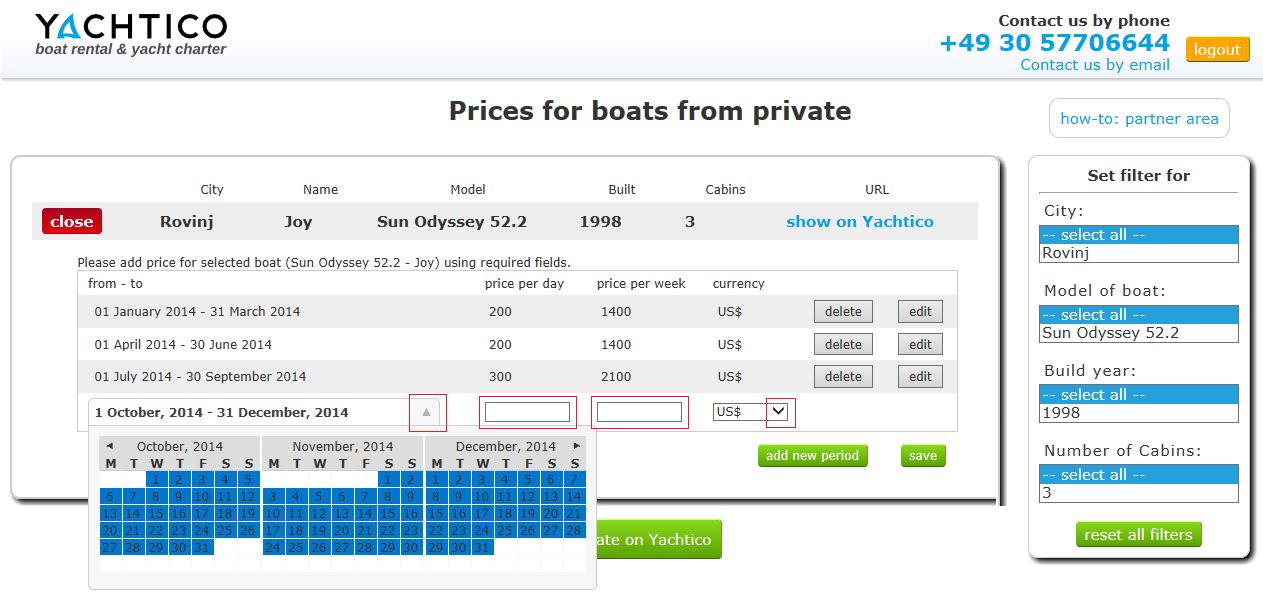Go to next month in calendar
The width and height of the screenshot is (1263, 597).
pyautogui.click(x=576, y=446)
